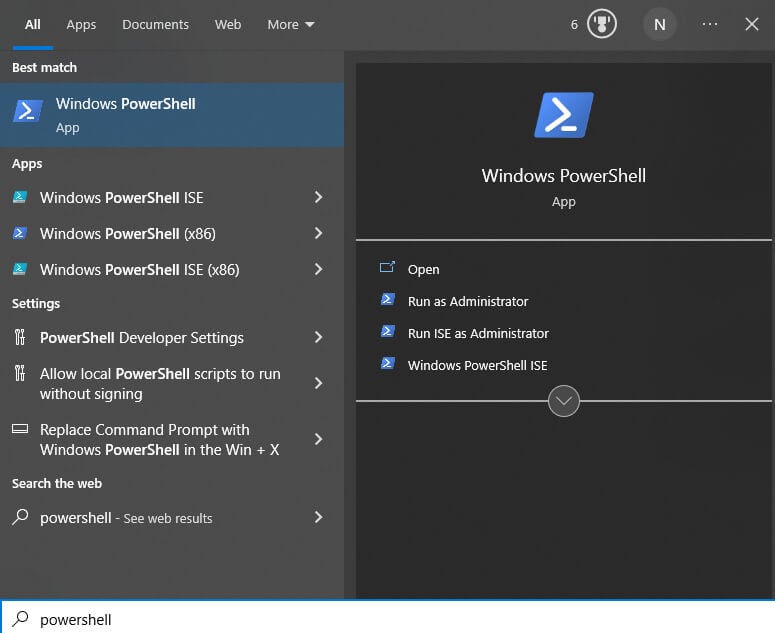Screen dimensions: 775x633
Task: Click the large Windows PowerShell logo in preview pane
Action: click(564, 115)
